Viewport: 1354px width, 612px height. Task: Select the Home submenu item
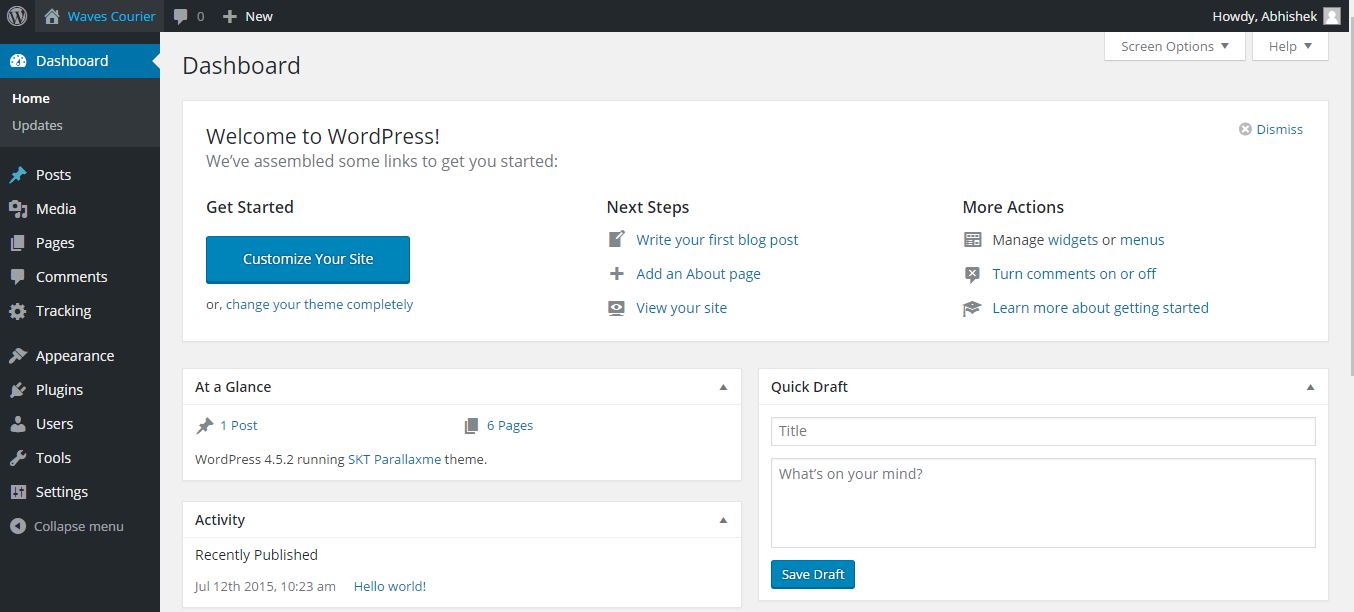(31, 98)
